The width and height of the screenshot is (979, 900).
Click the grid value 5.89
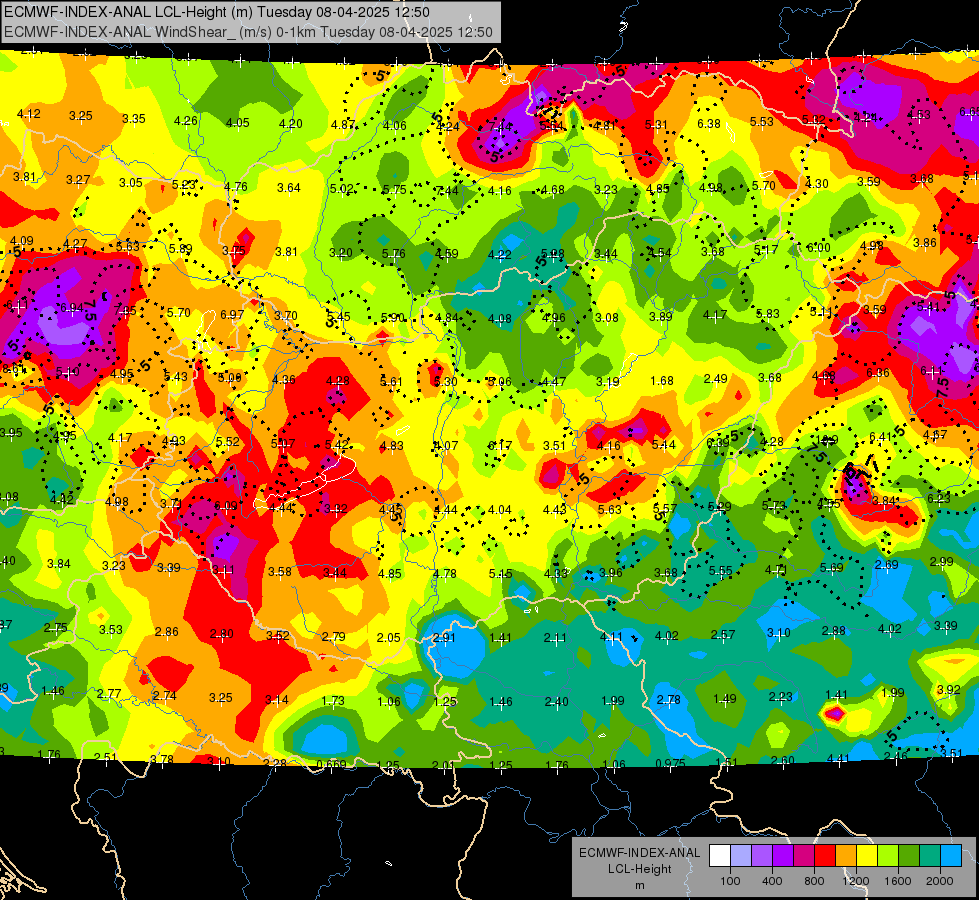pyautogui.click(x=180, y=249)
